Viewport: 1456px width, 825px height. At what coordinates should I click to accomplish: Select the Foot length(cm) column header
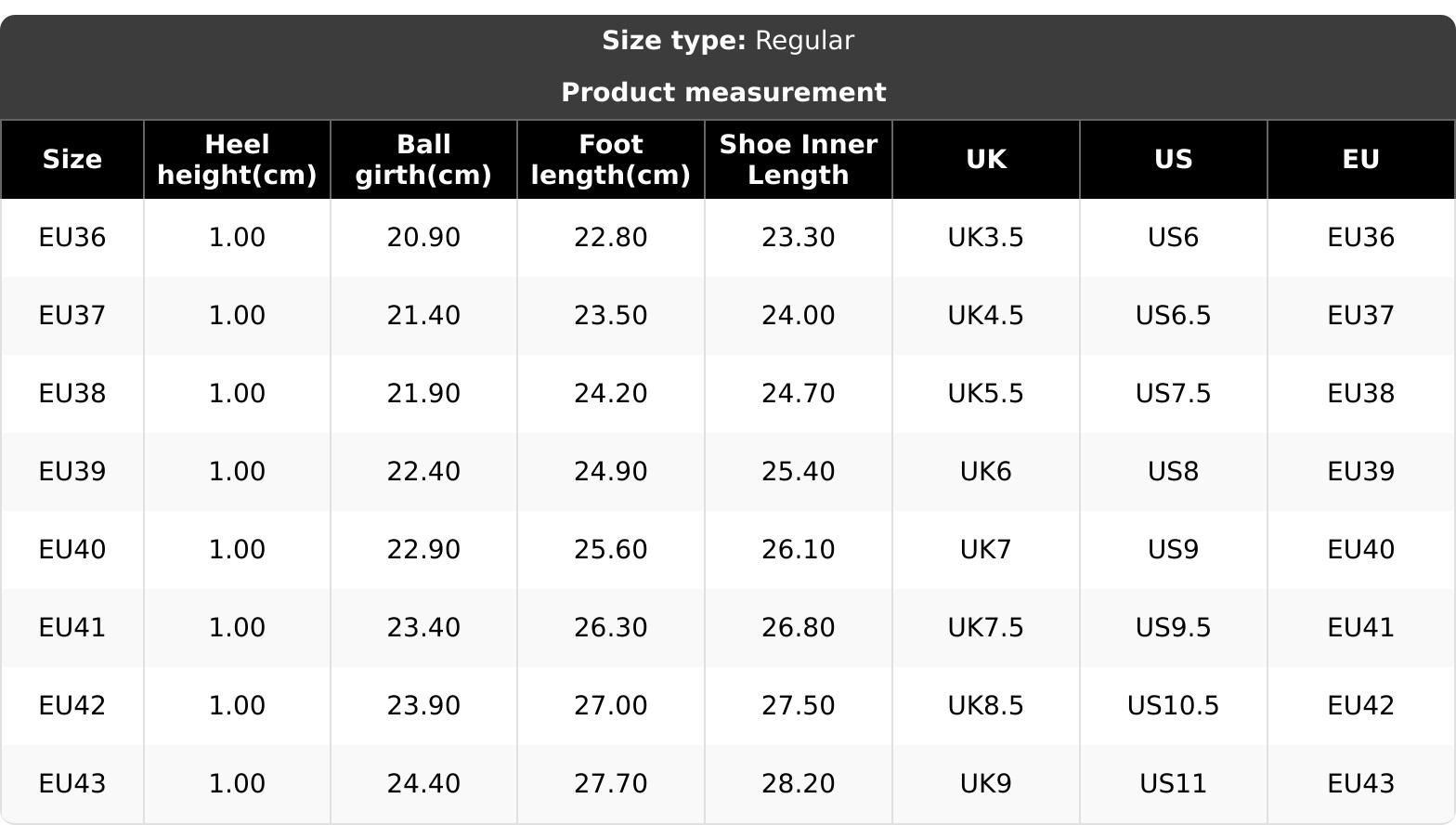(x=610, y=160)
